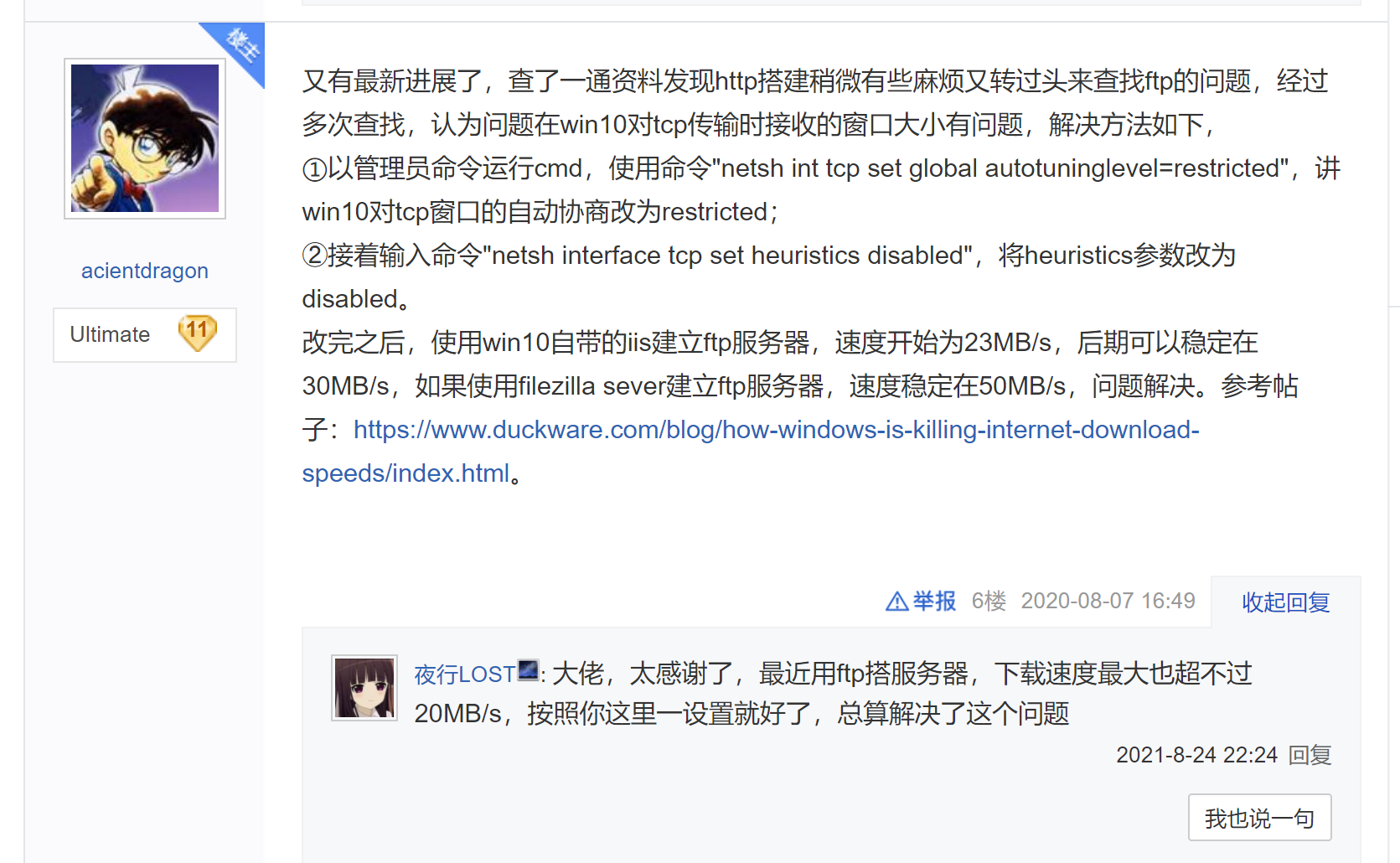
Task: Click the Ultimate rank badge box
Action: 145,335
